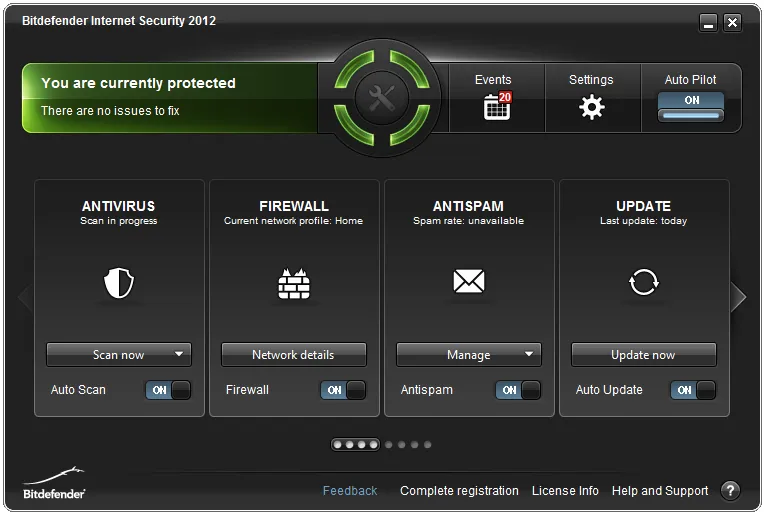
Task: Click the UPDATE panel title
Action: (643, 206)
